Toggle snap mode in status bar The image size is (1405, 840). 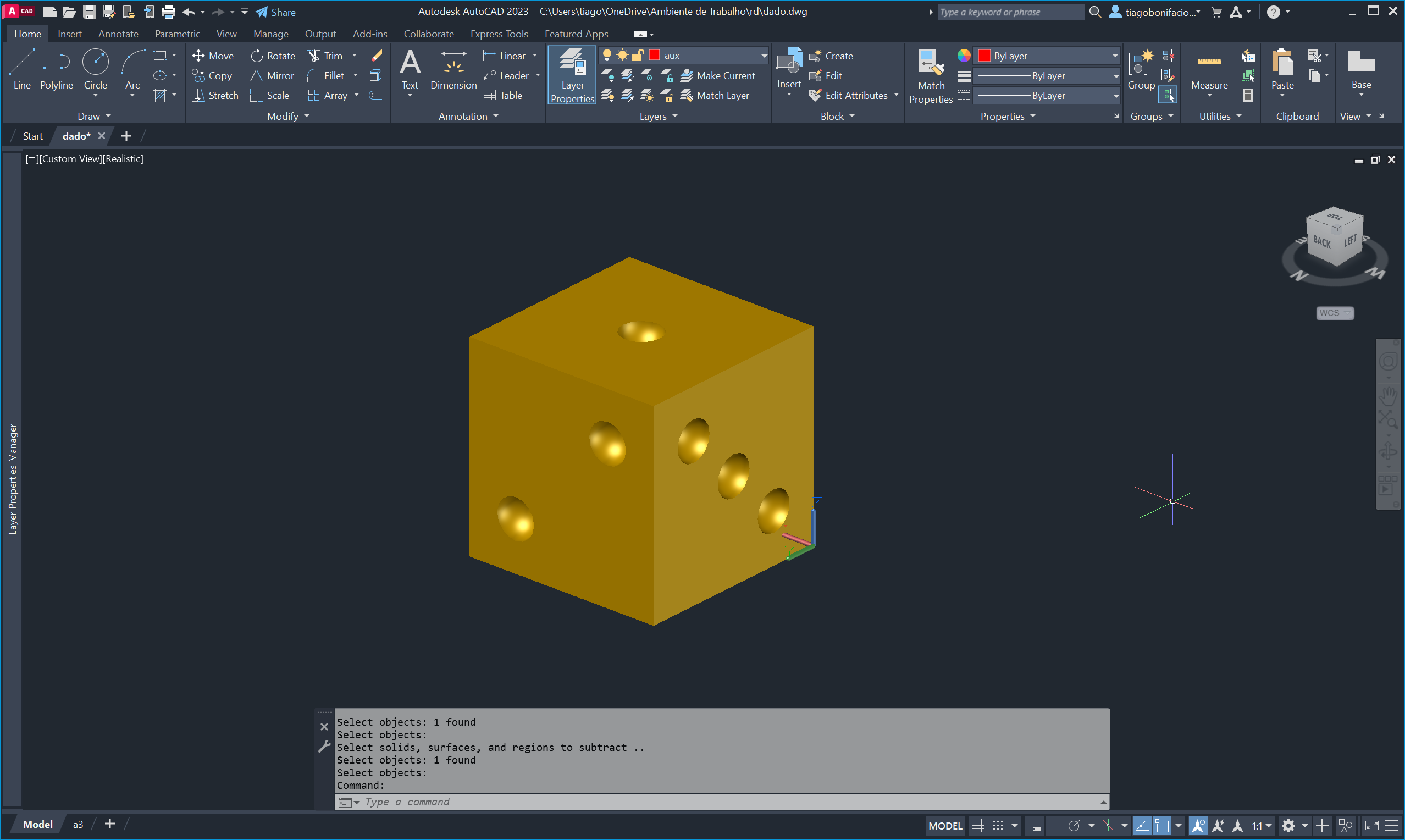pyautogui.click(x=998, y=826)
